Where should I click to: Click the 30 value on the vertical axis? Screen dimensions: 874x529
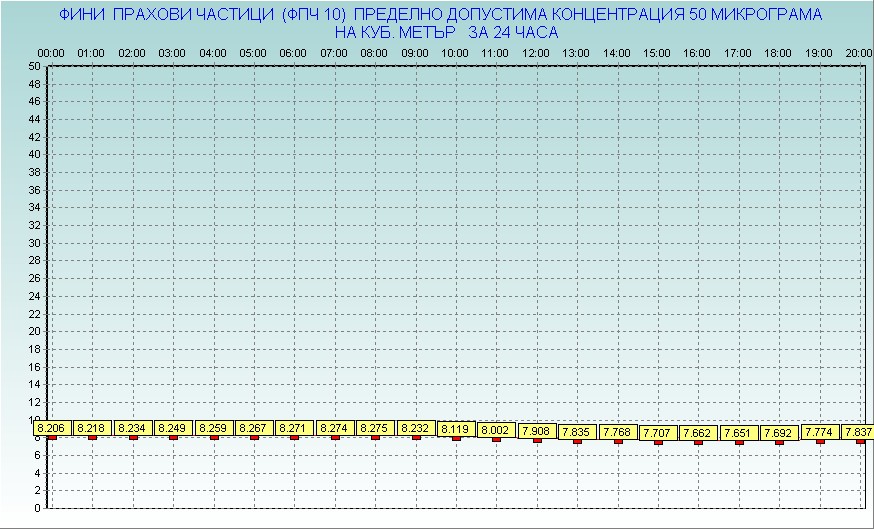[x=35, y=243]
